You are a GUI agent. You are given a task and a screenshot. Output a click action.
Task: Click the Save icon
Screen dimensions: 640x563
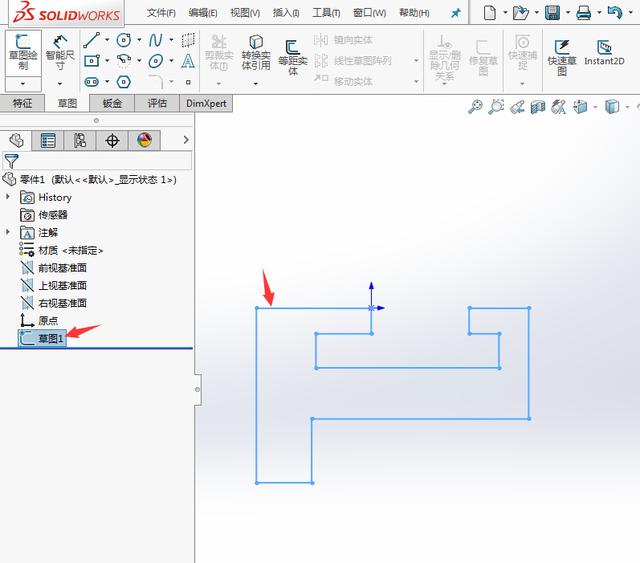click(x=553, y=13)
